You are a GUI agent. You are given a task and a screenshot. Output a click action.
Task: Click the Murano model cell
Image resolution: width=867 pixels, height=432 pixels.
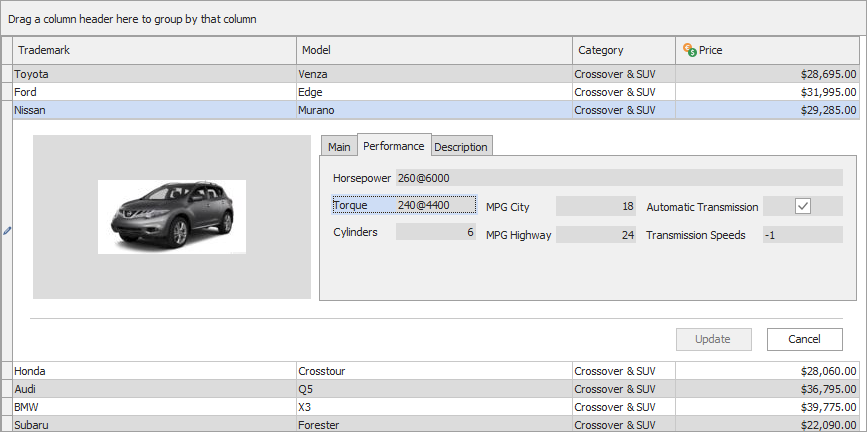(x=435, y=110)
